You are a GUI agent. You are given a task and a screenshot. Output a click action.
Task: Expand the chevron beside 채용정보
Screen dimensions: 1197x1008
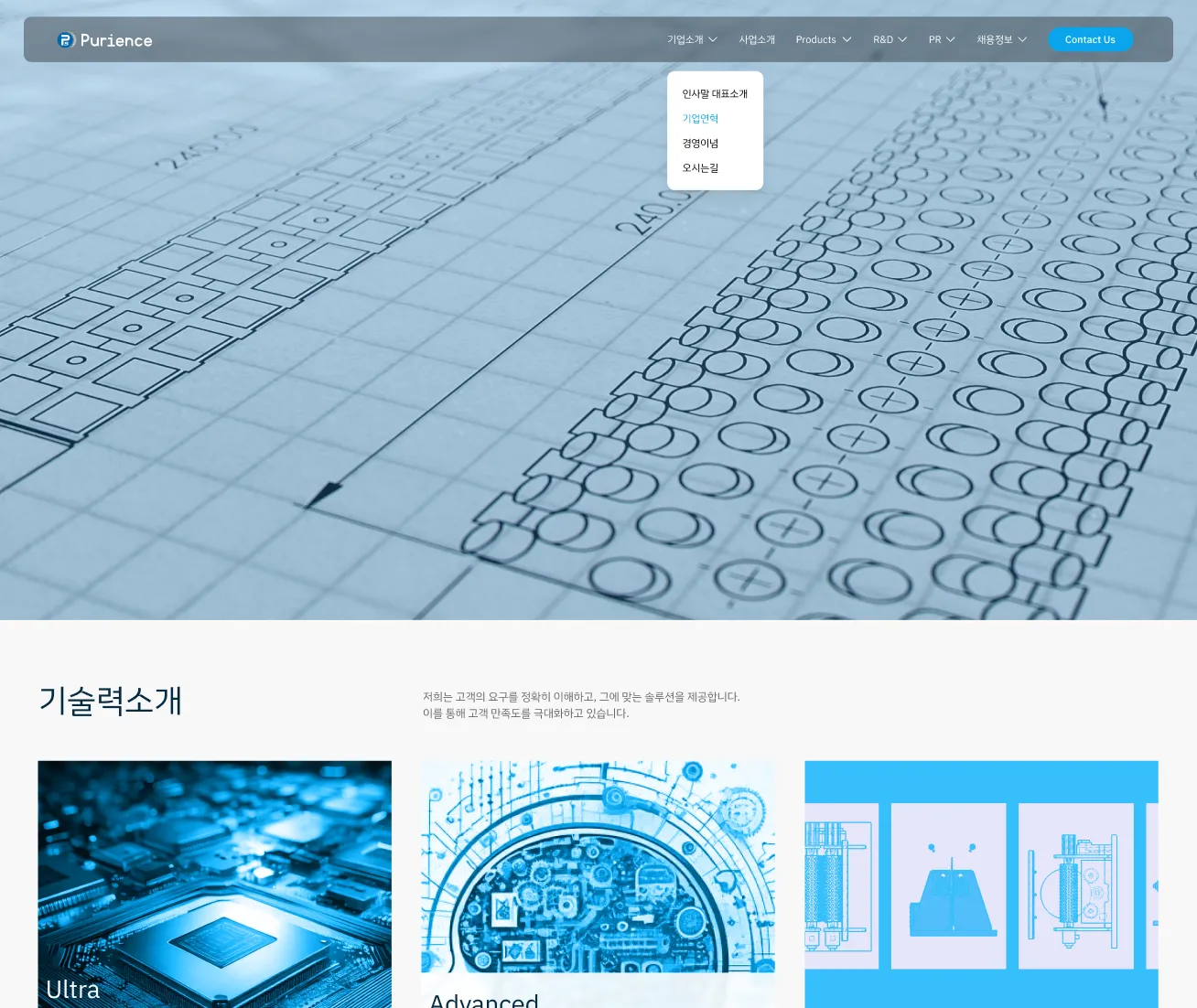coord(1022,39)
